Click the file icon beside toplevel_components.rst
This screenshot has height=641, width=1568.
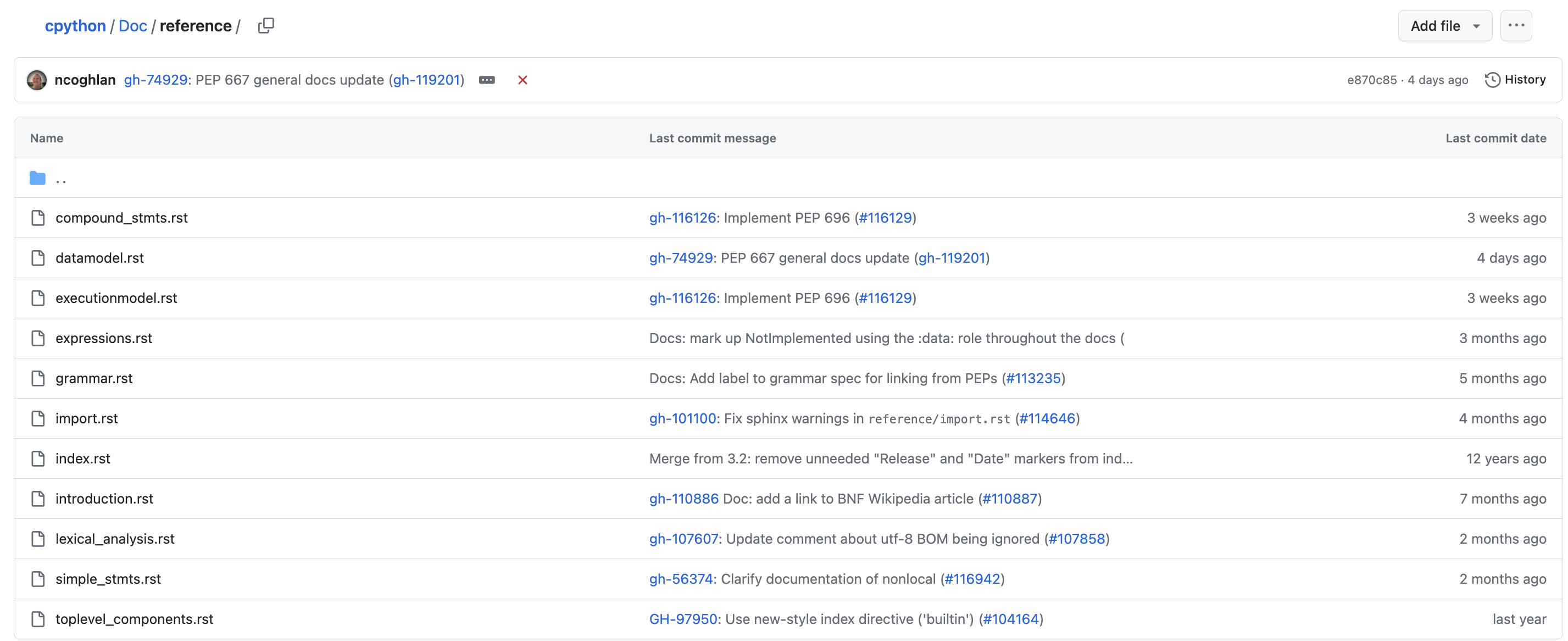pyautogui.click(x=38, y=619)
